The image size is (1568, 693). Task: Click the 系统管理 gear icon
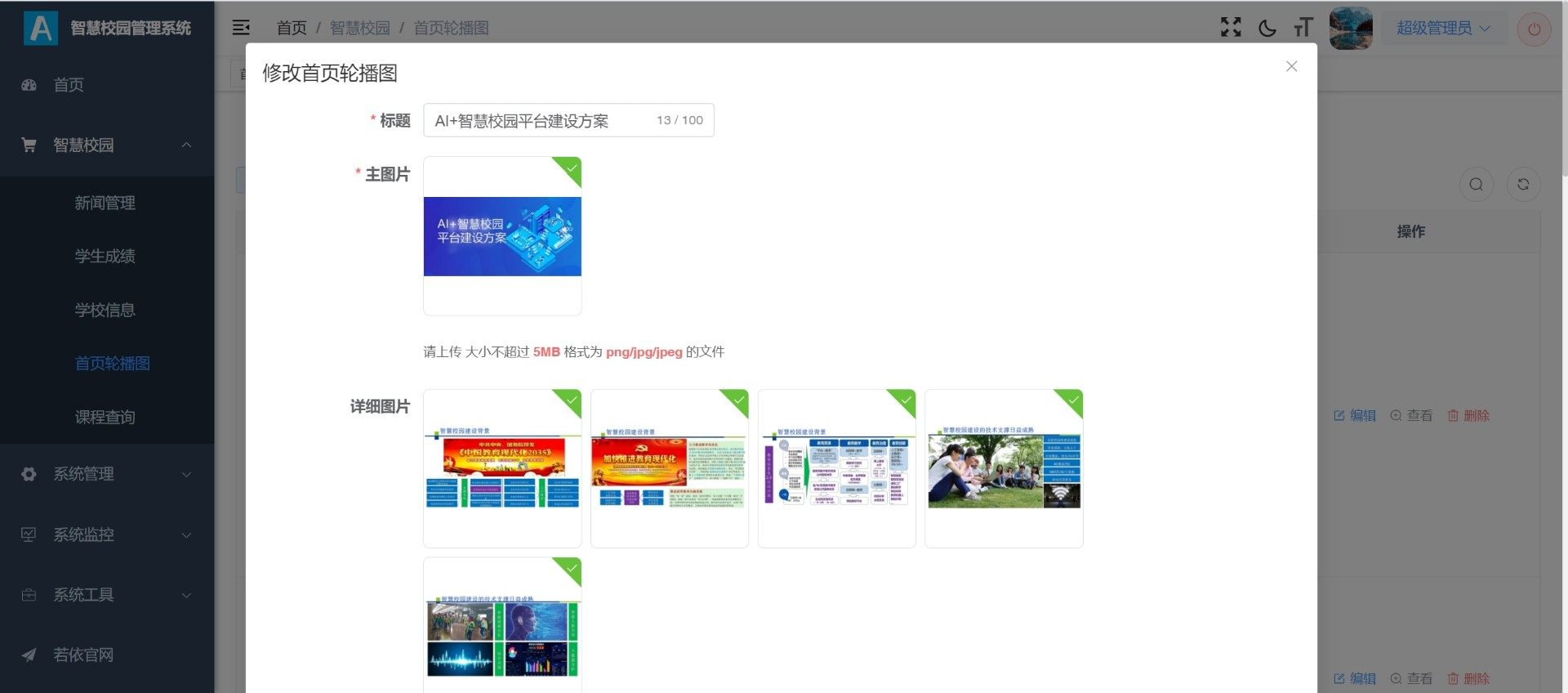click(29, 474)
